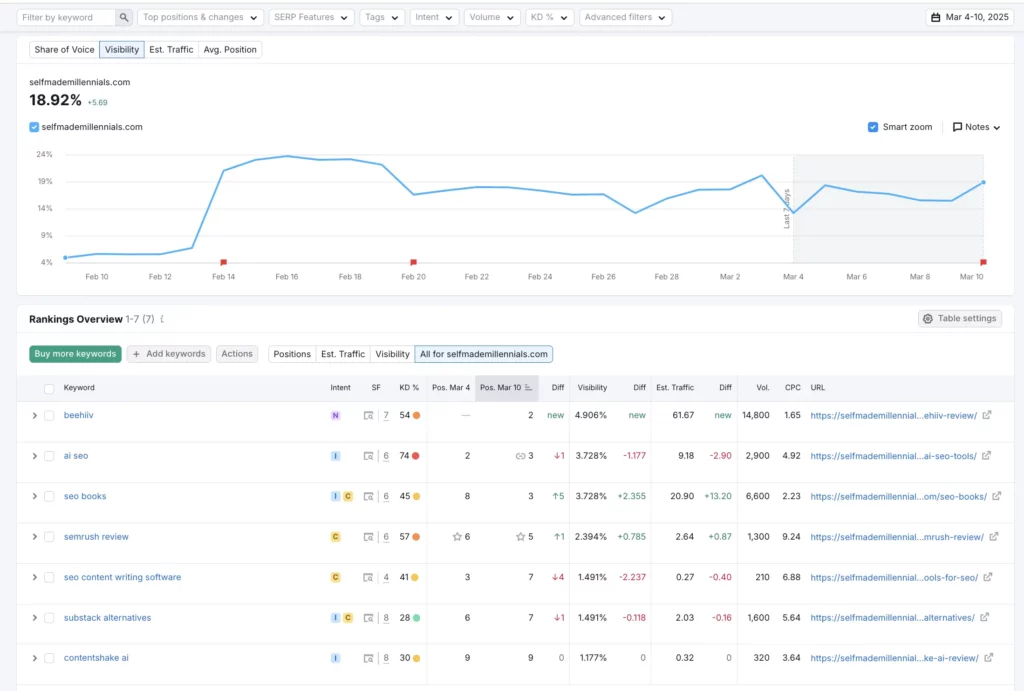Click the SERP features icon in beehiiv row
The image size is (1024, 691).
pyautogui.click(x=368, y=415)
